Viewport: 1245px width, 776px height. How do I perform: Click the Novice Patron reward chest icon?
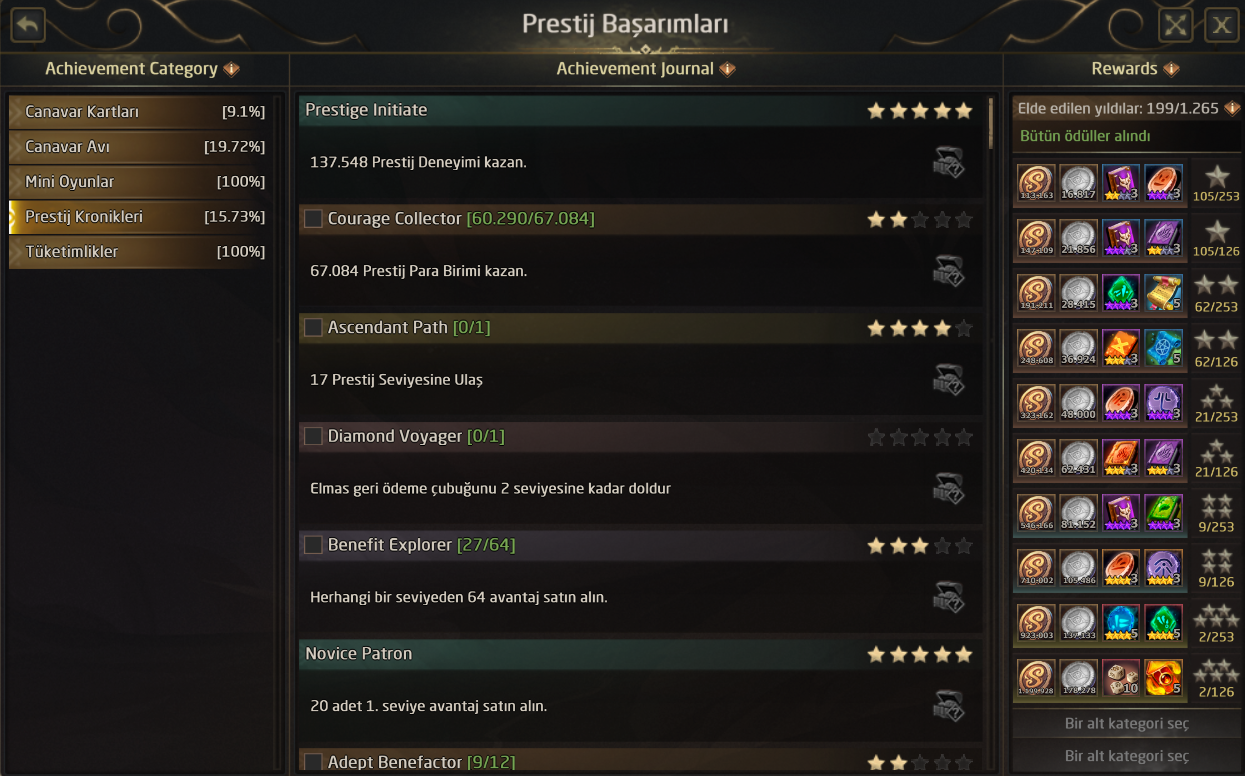(x=948, y=706)
